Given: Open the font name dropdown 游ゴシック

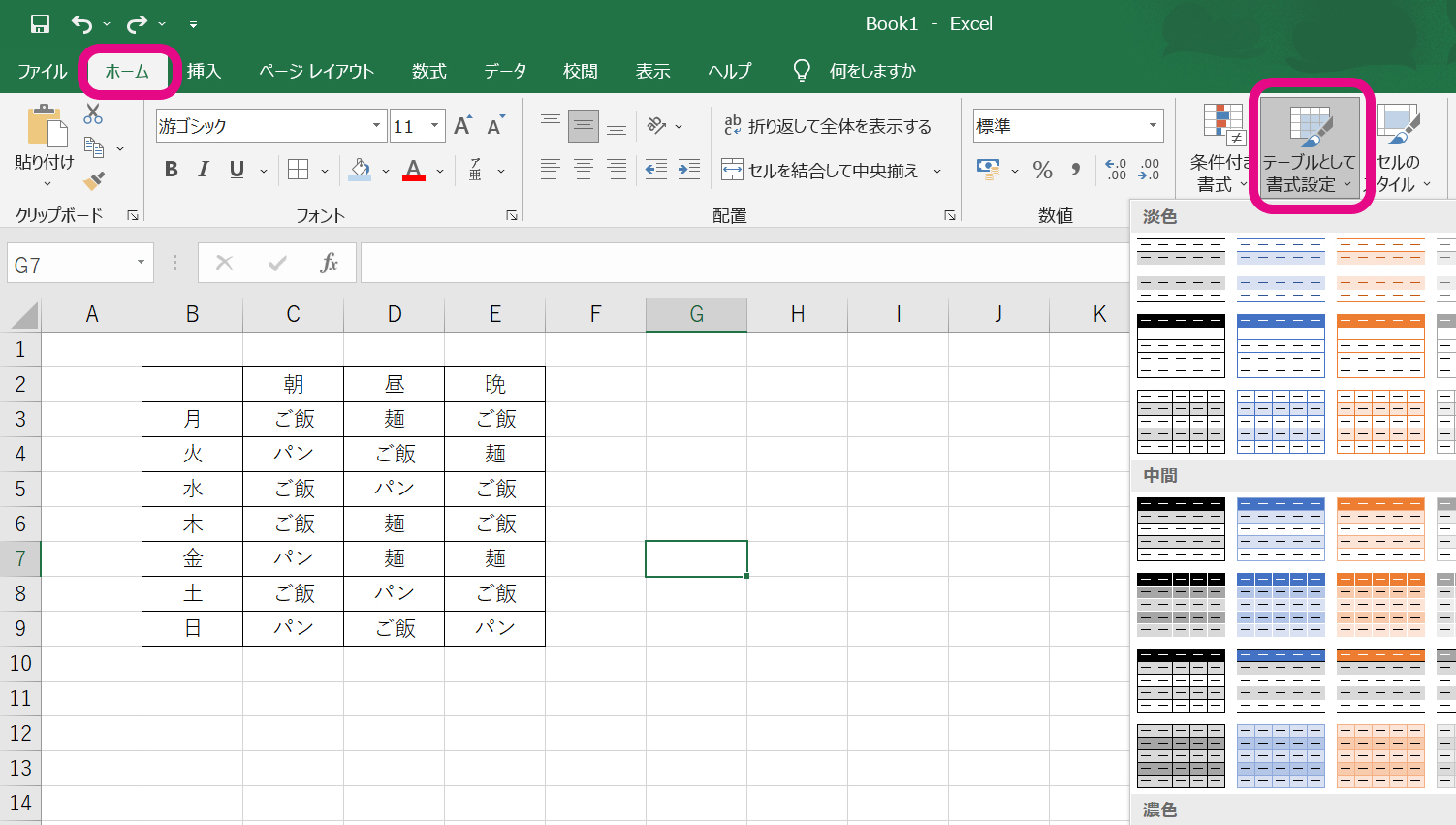Looking at the screenshot, I should [x=376, y=126].
